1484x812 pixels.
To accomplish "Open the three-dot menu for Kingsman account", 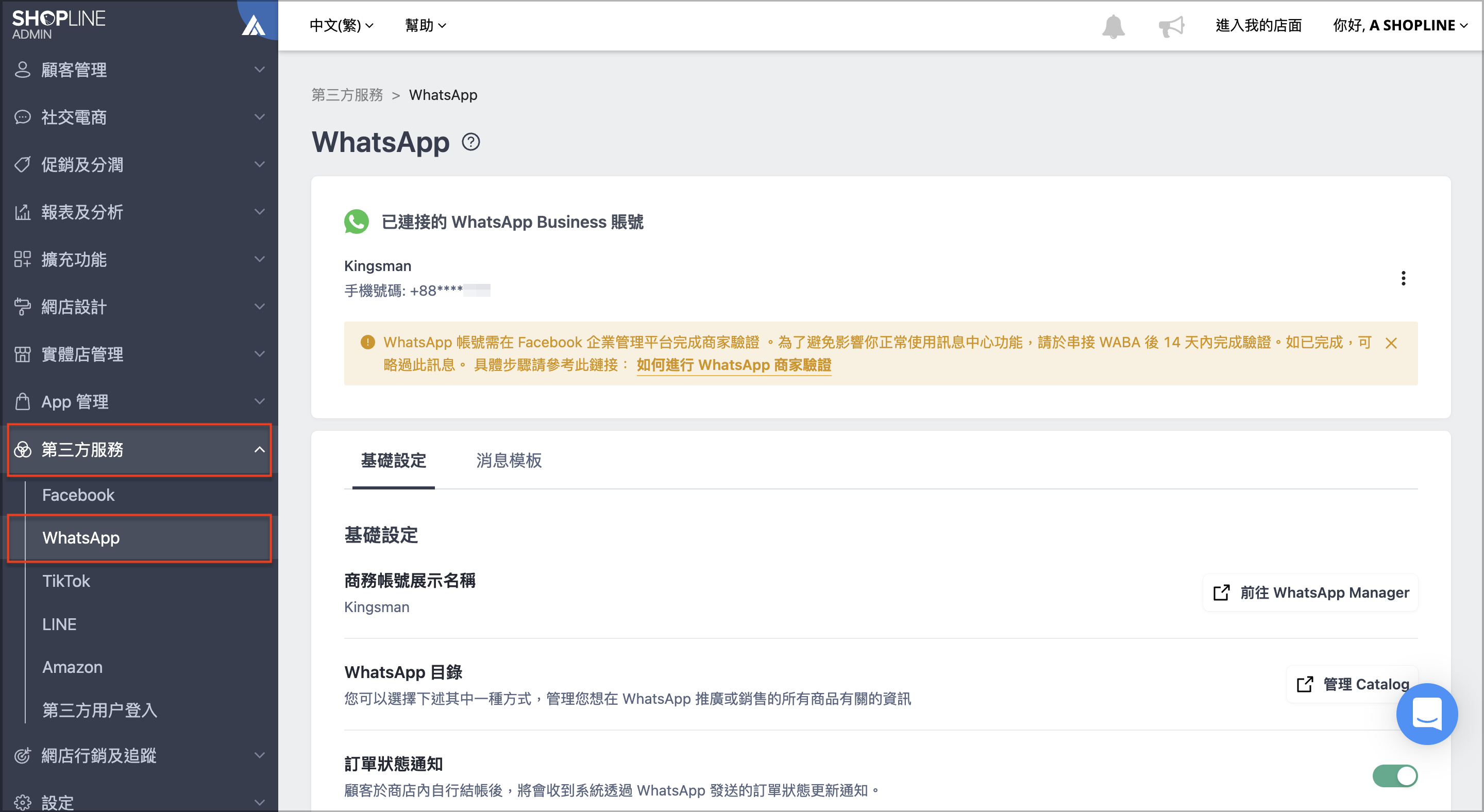I will coord(1403,278).
